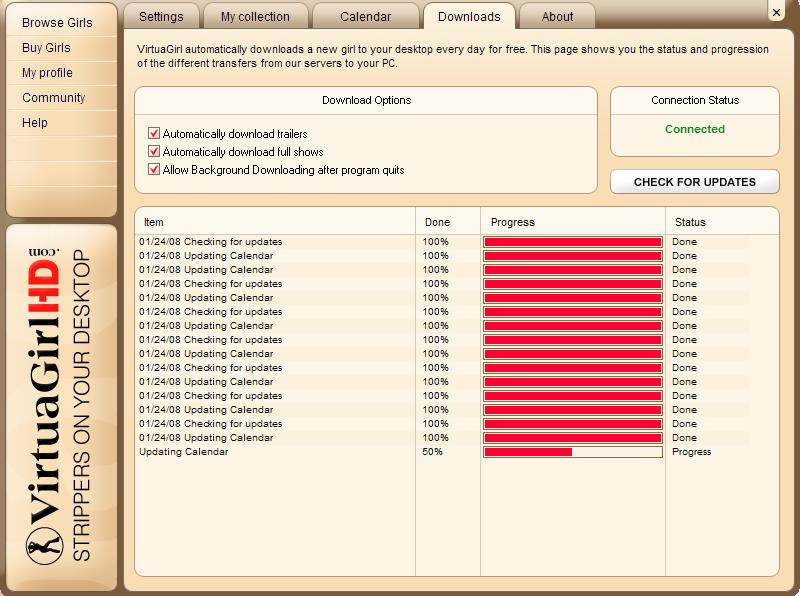The width and height of the screenshot is (800, 596).
Task: Click the green Connected status text
Action: point(694,129)
